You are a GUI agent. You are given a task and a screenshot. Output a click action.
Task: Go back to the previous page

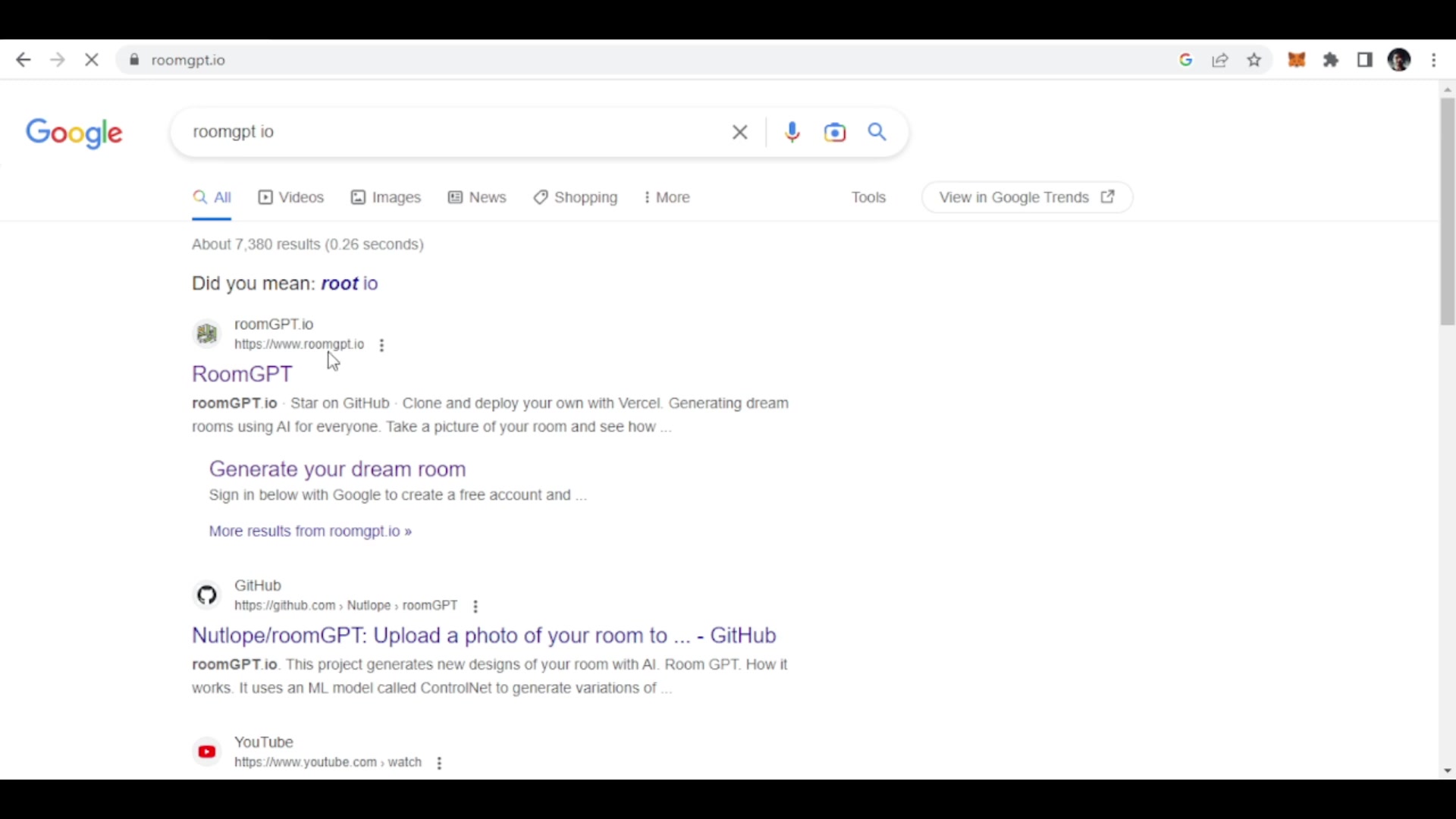click(23, 60)
